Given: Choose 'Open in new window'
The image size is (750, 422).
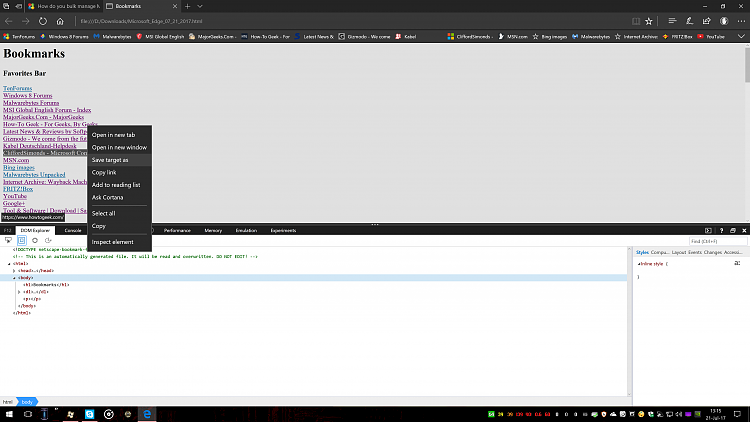Looking at the screenshot, I should click(x=119, y=147).
